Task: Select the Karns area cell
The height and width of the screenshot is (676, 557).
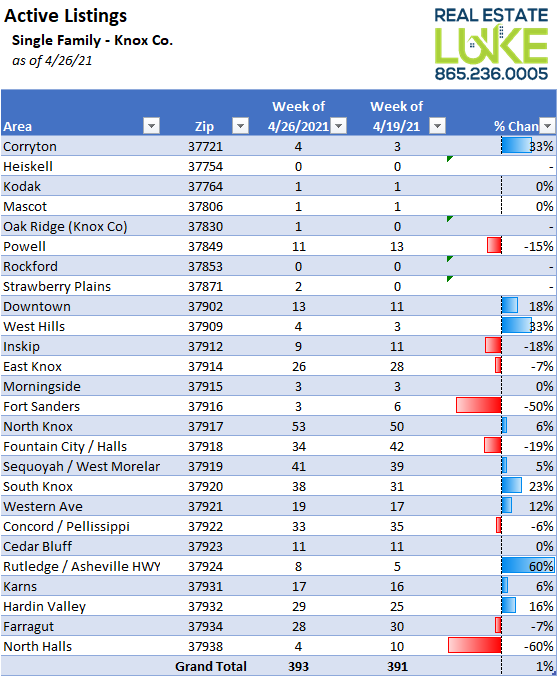Action: [82, 586]
